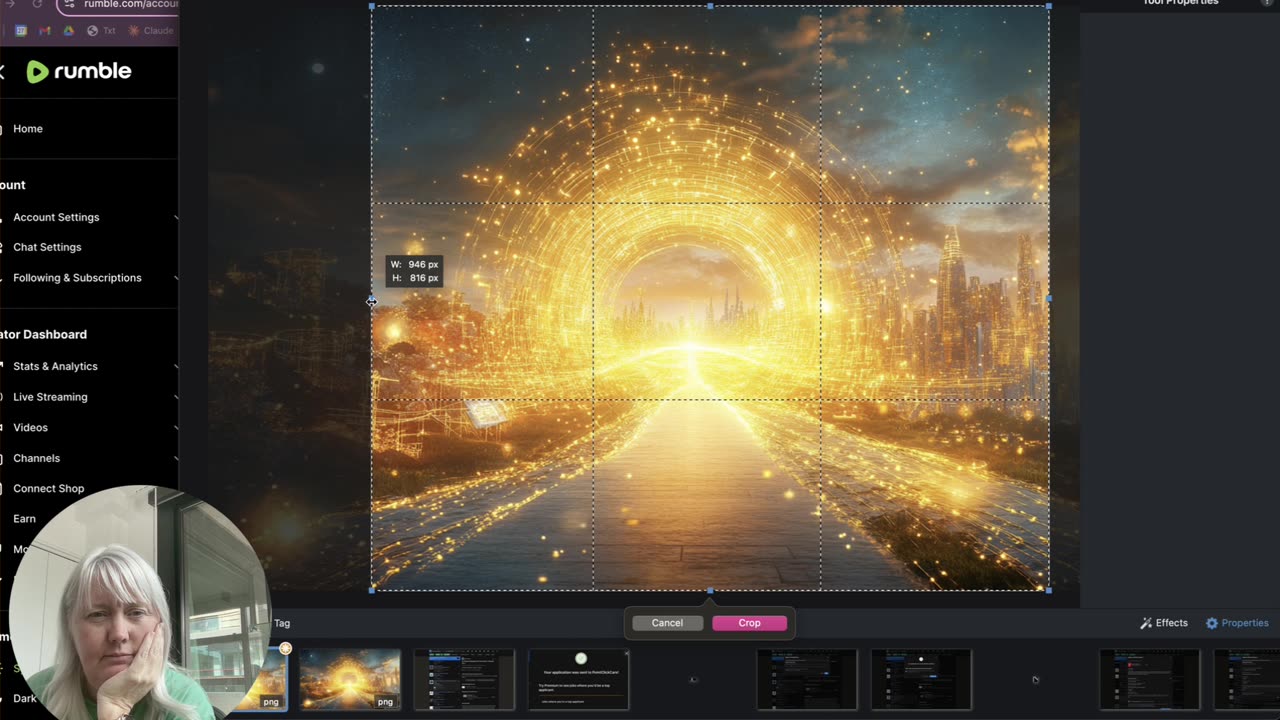This screenshot has width=1280, height=720.
Task: Open the Claude bookmark
Action: 151,31
